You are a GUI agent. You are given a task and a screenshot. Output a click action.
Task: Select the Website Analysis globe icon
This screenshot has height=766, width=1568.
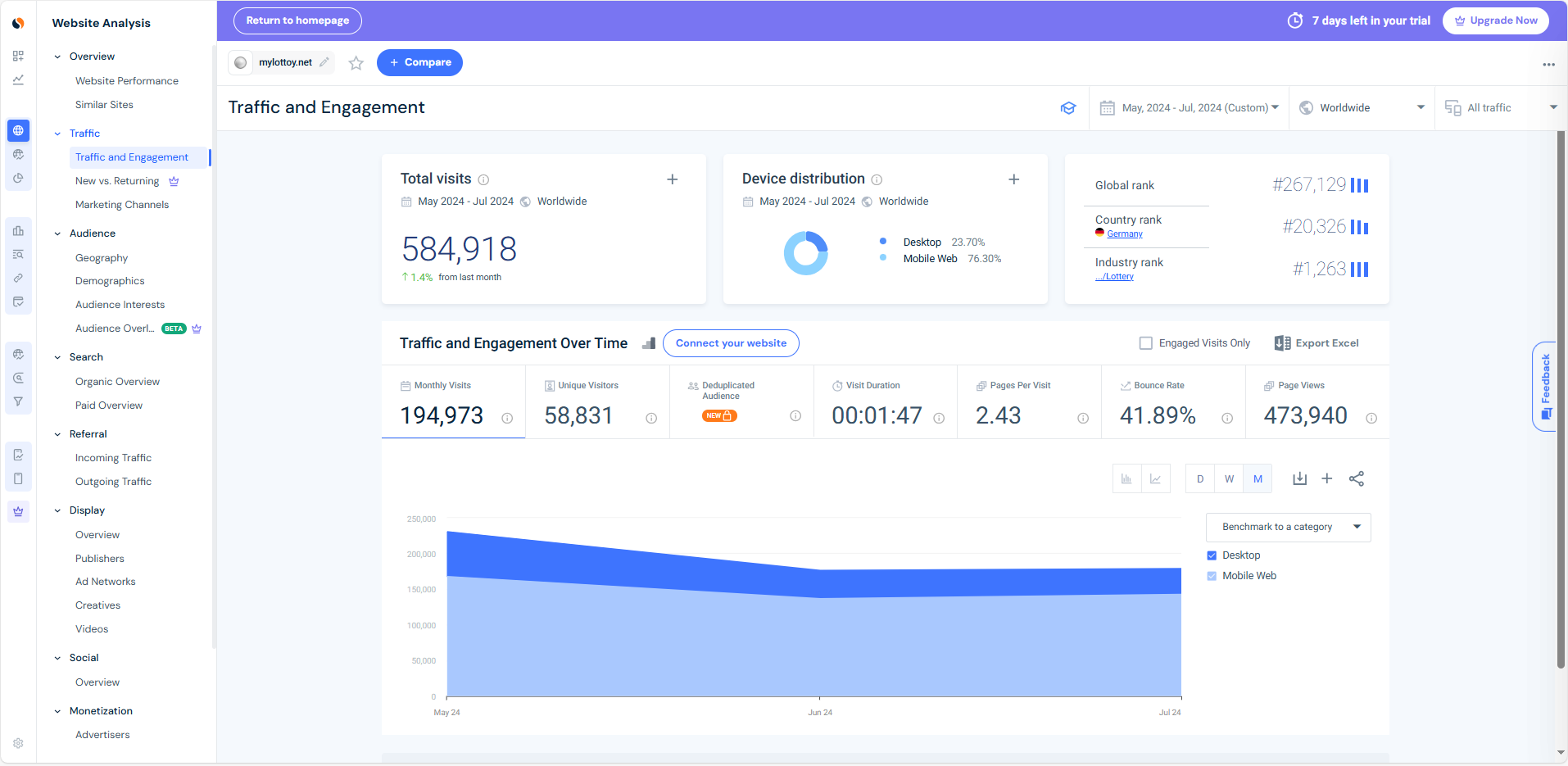coord(18,130)
